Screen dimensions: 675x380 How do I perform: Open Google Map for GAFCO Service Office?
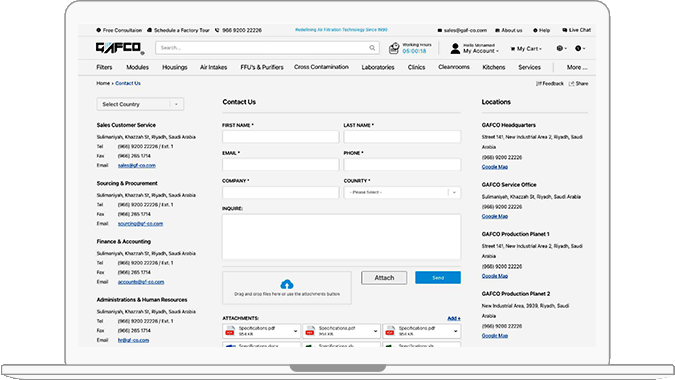[x=495, y=216]
